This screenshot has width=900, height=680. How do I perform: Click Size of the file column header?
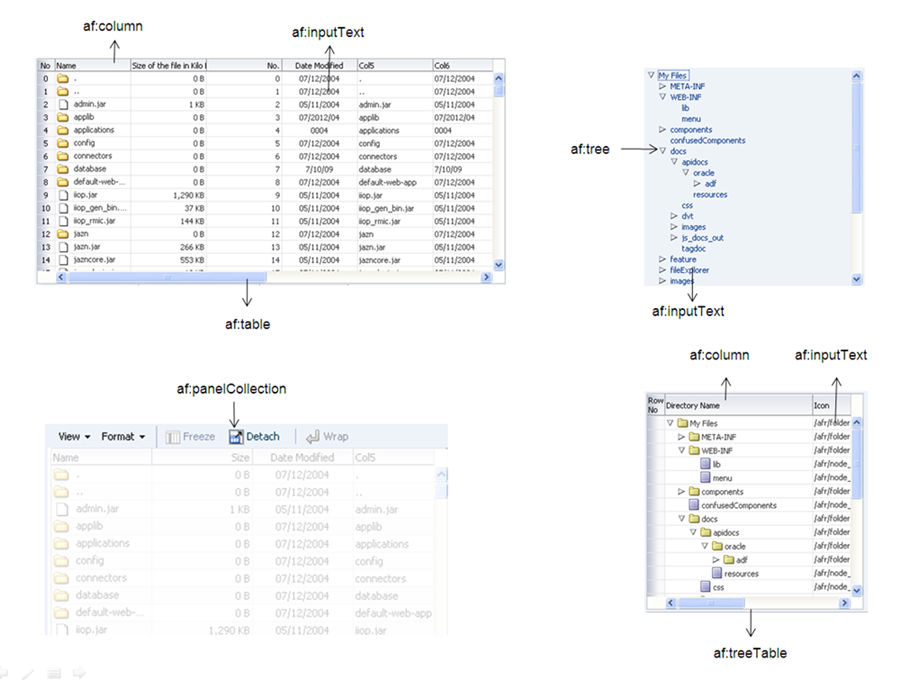point(169,65)
